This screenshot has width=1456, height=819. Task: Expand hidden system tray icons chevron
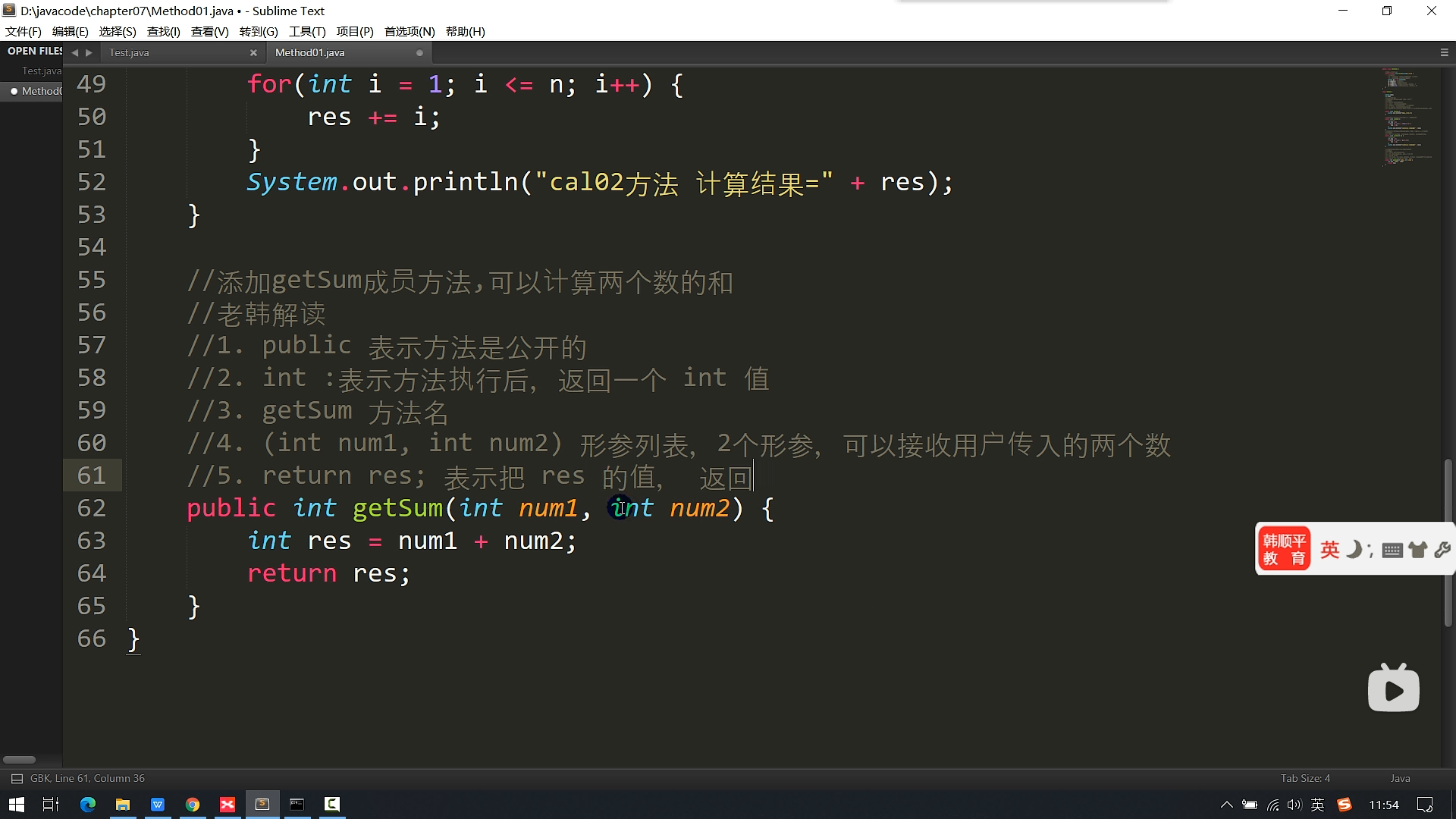coord(1226,805)
